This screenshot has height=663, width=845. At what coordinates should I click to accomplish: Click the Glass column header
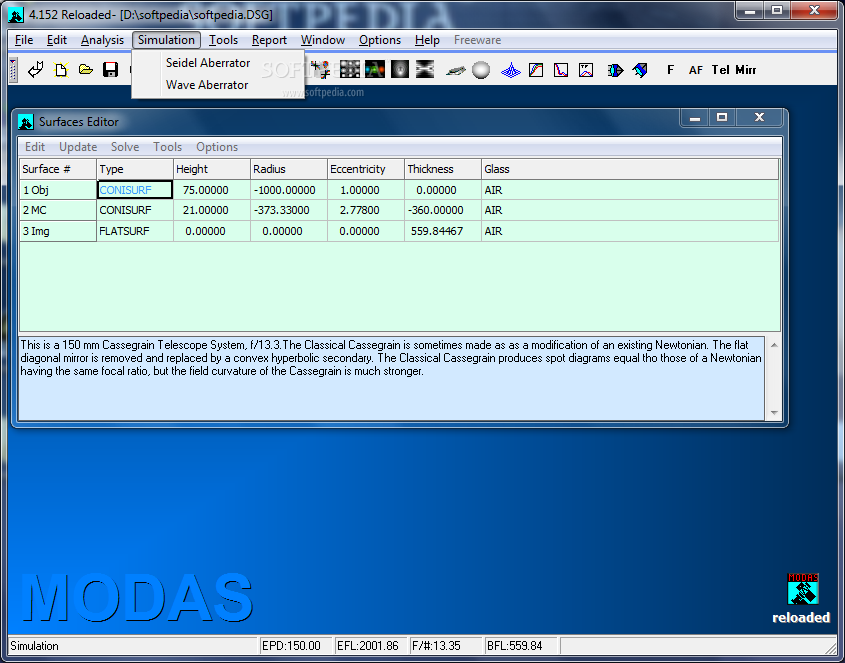(x=630, y=169)
